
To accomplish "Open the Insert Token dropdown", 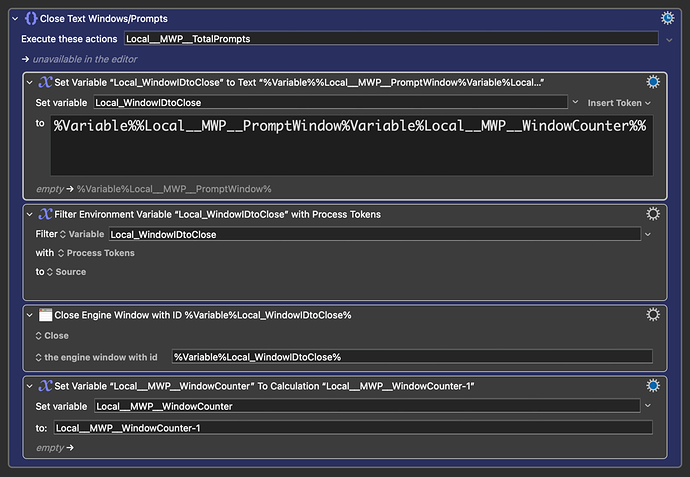I will [619, 102].
